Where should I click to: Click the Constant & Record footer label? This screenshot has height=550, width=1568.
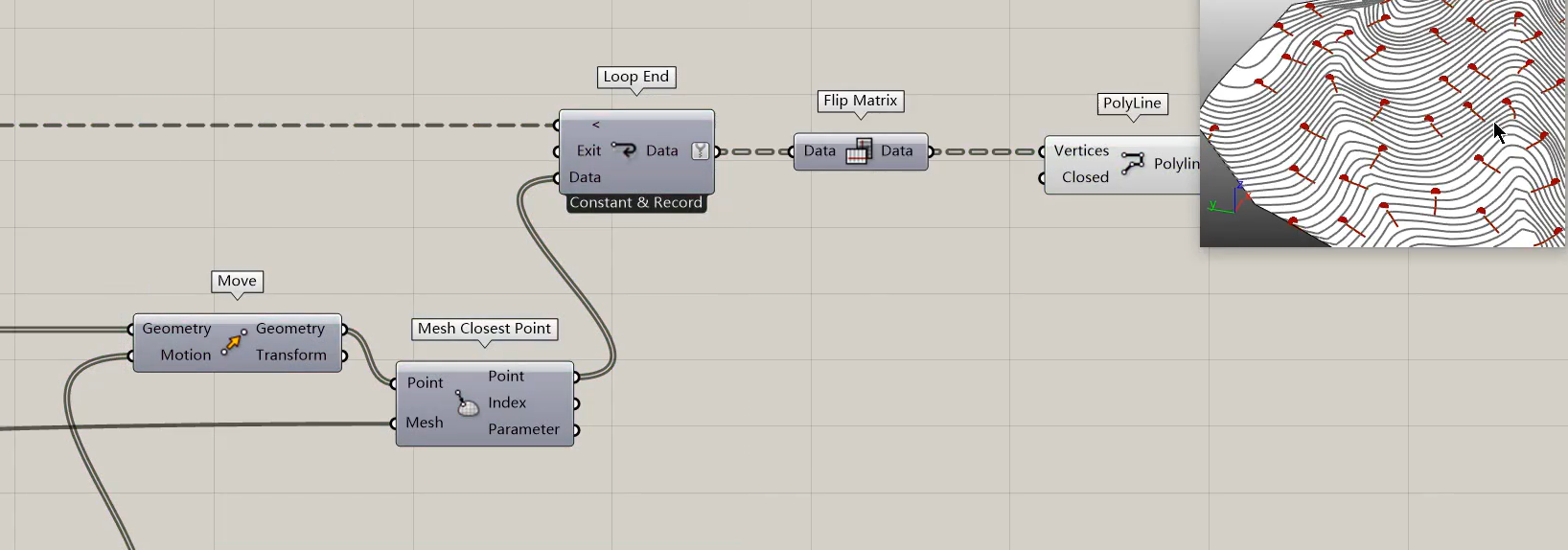[636, 203]
